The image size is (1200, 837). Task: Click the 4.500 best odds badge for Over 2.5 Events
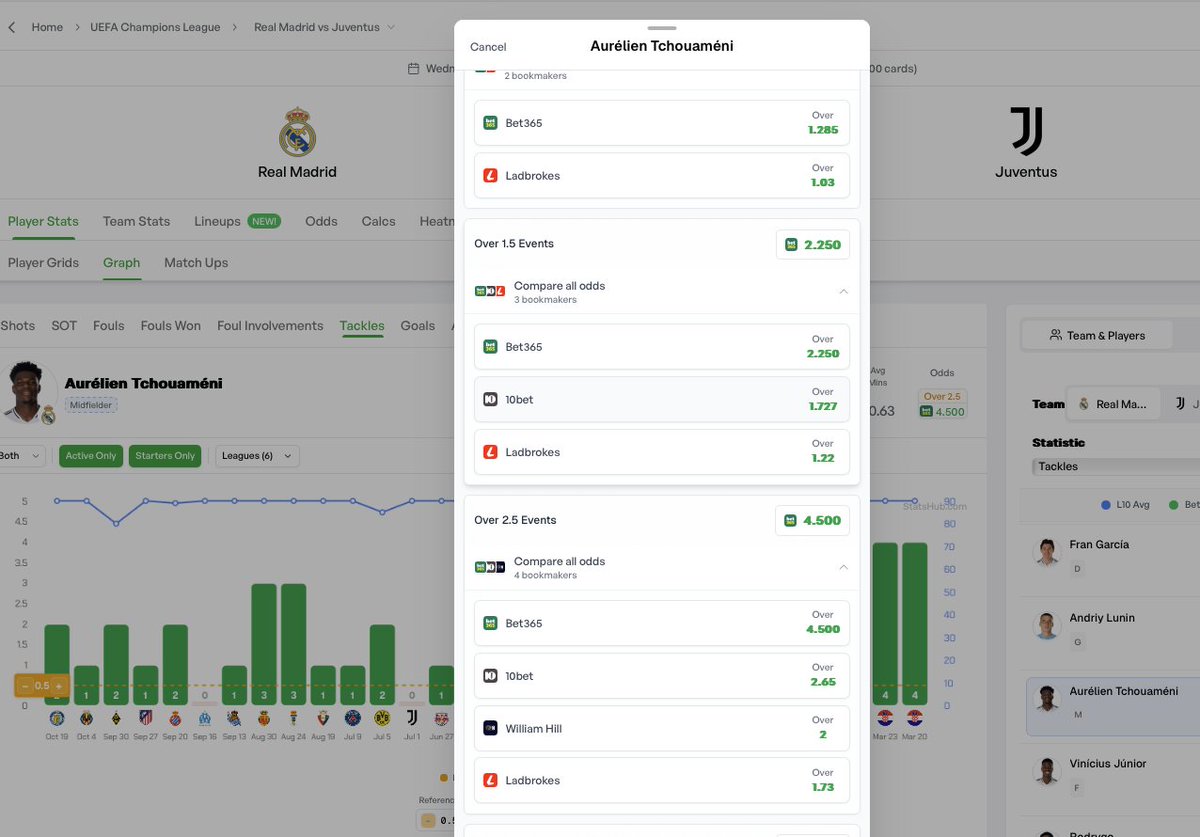pos(813,520)
